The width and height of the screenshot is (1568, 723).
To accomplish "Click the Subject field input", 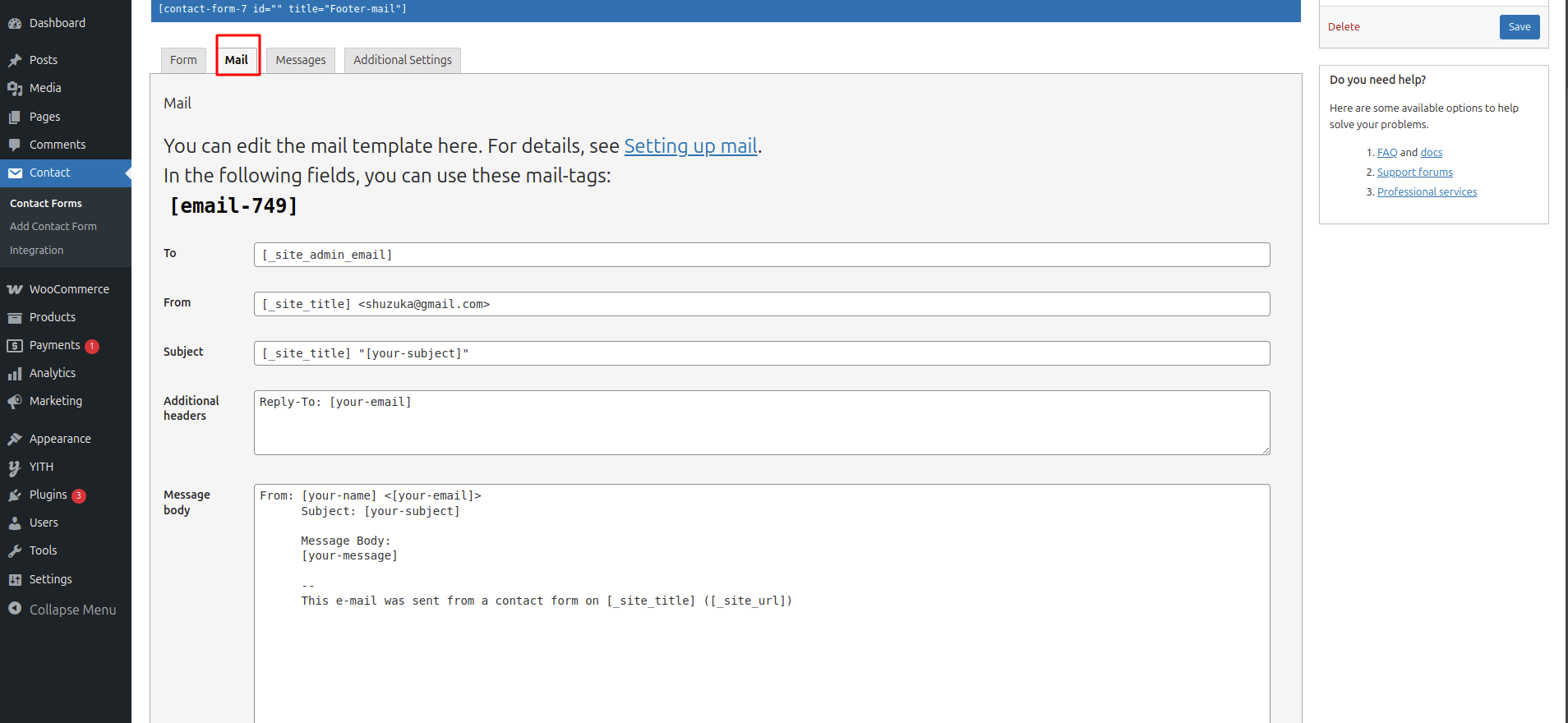I will [762, 353].
